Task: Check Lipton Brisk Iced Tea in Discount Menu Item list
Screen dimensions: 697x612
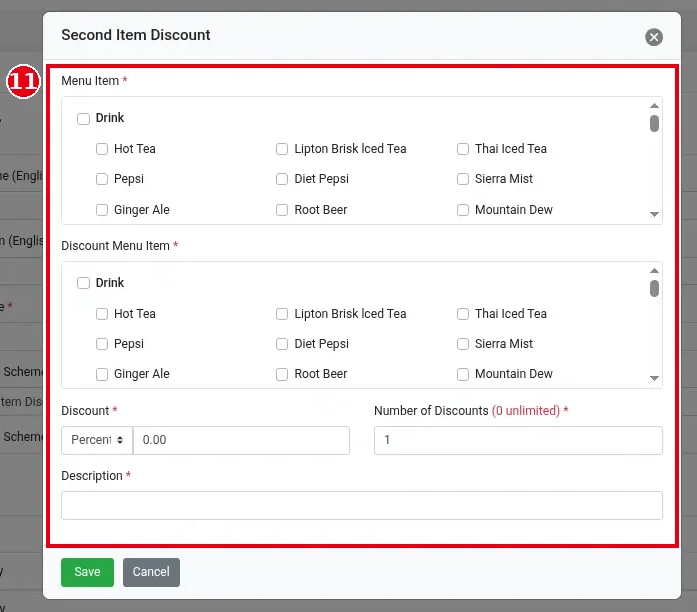Action: [282, 314]
